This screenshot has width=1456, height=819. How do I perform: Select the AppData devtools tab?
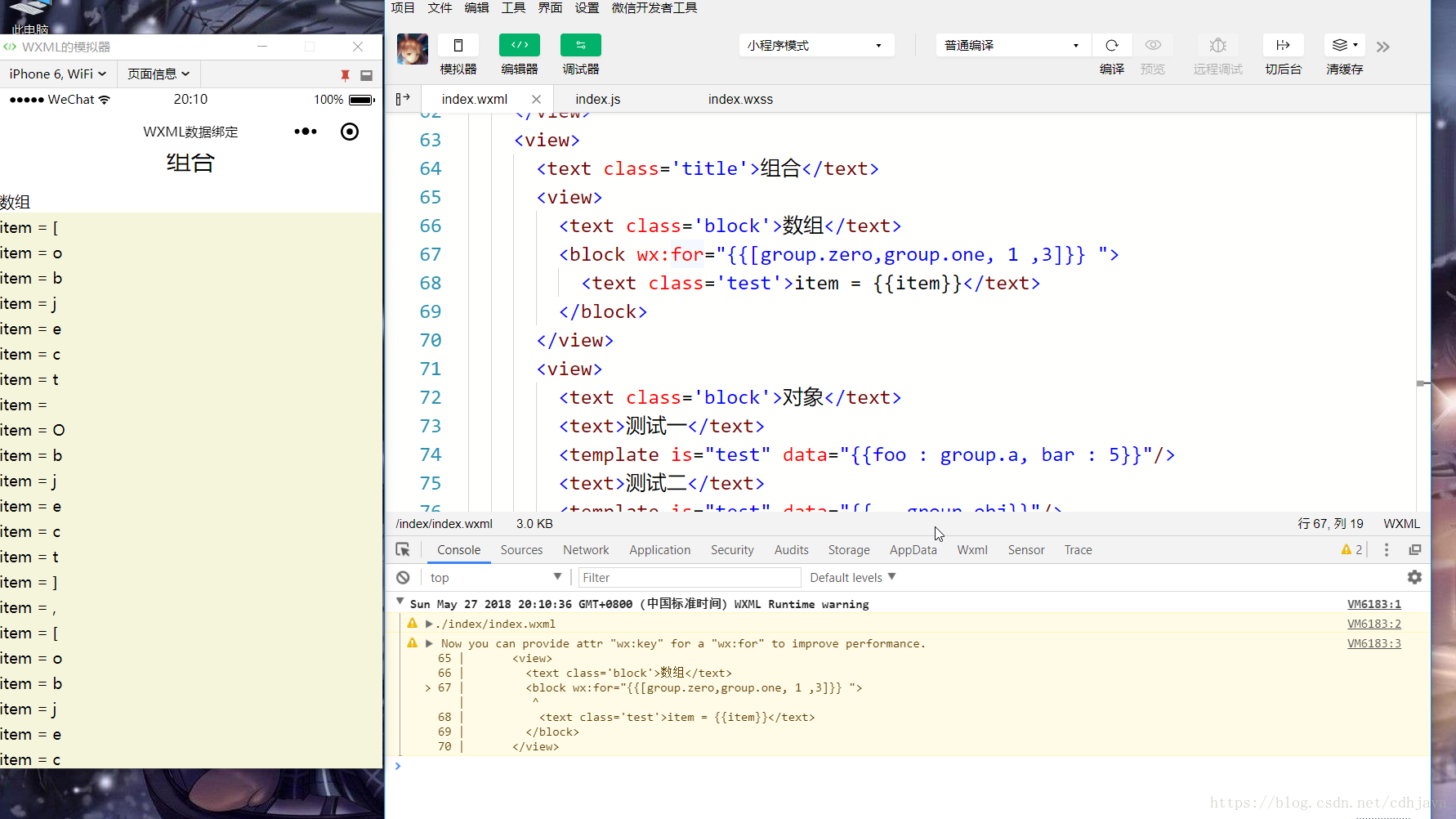(913, 550)
